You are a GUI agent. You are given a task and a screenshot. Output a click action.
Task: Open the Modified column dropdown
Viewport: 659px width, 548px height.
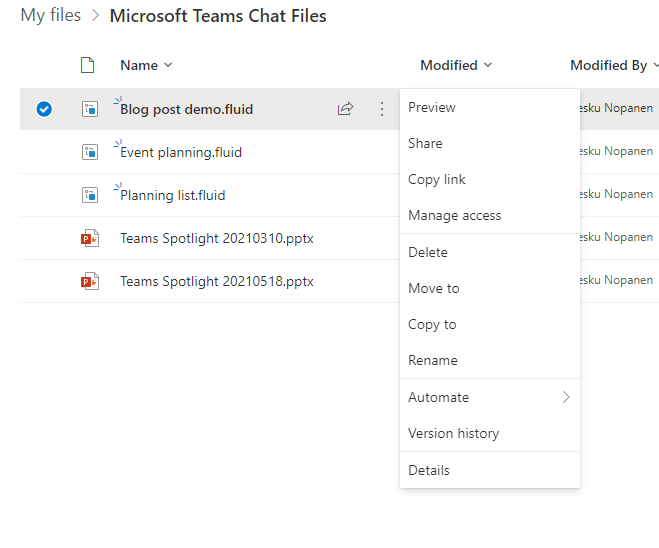[x=456, y=65]
